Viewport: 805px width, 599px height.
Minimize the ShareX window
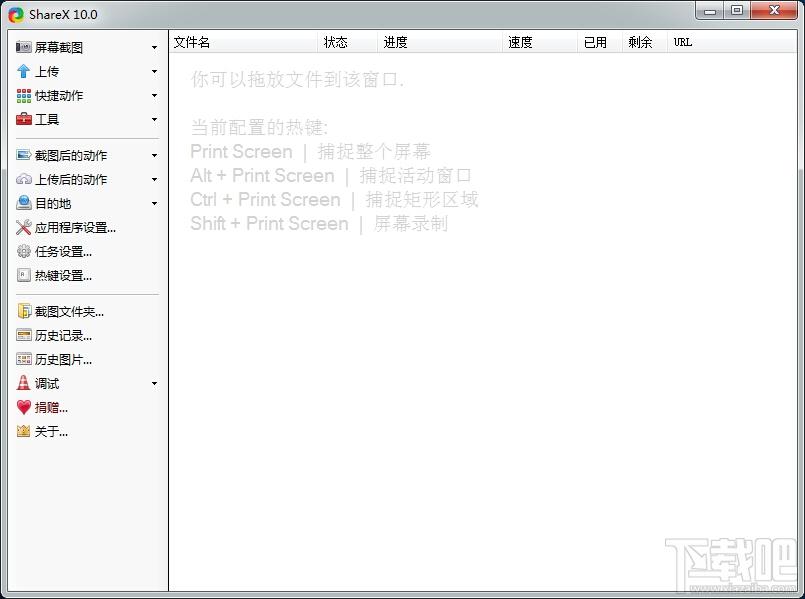pyautogui.click(x=710, y=11)
